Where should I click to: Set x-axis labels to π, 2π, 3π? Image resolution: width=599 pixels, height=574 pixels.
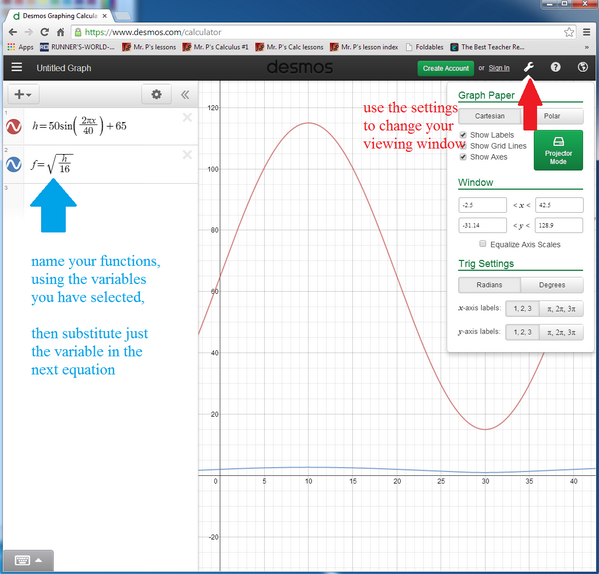(x=561, y=309)
